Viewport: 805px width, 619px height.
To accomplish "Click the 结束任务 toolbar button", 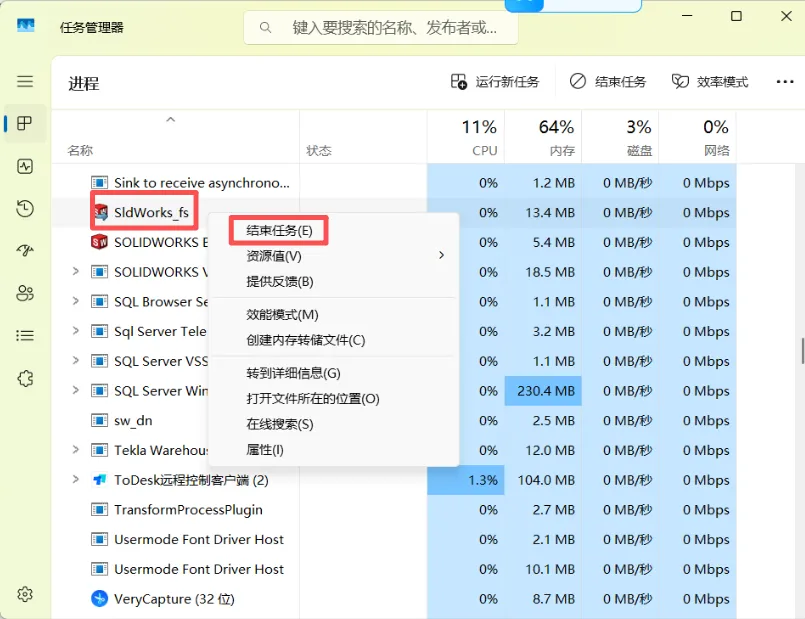I will click(608, 82).
